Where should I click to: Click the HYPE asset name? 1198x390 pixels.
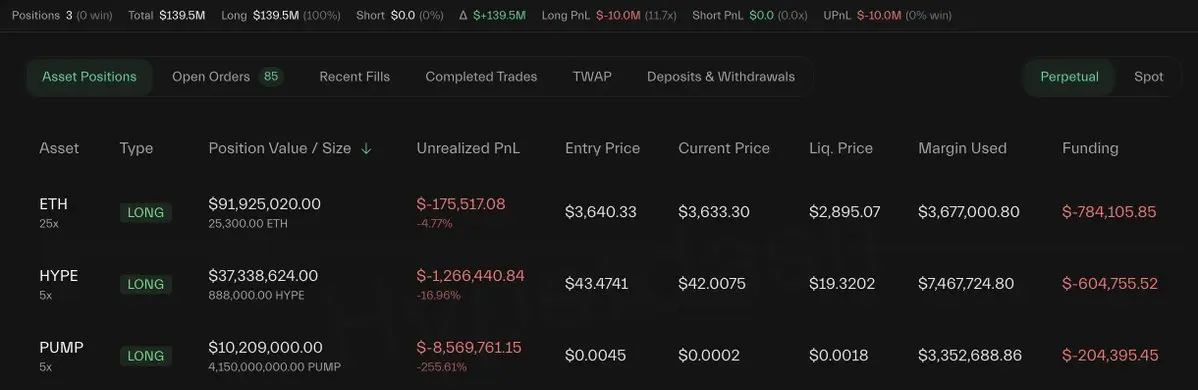click(x=59, y=276)
